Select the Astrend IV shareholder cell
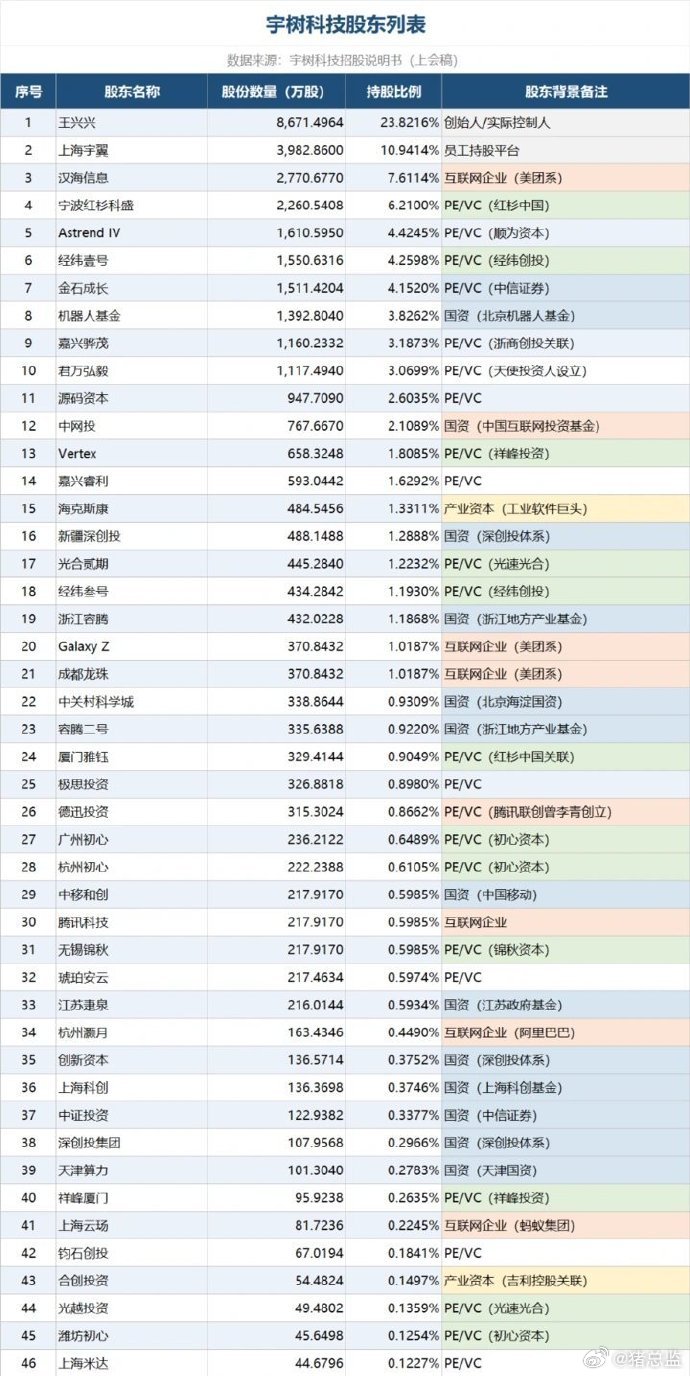The width and height of the screenshot is (690, 1376). tap(132, 233)
